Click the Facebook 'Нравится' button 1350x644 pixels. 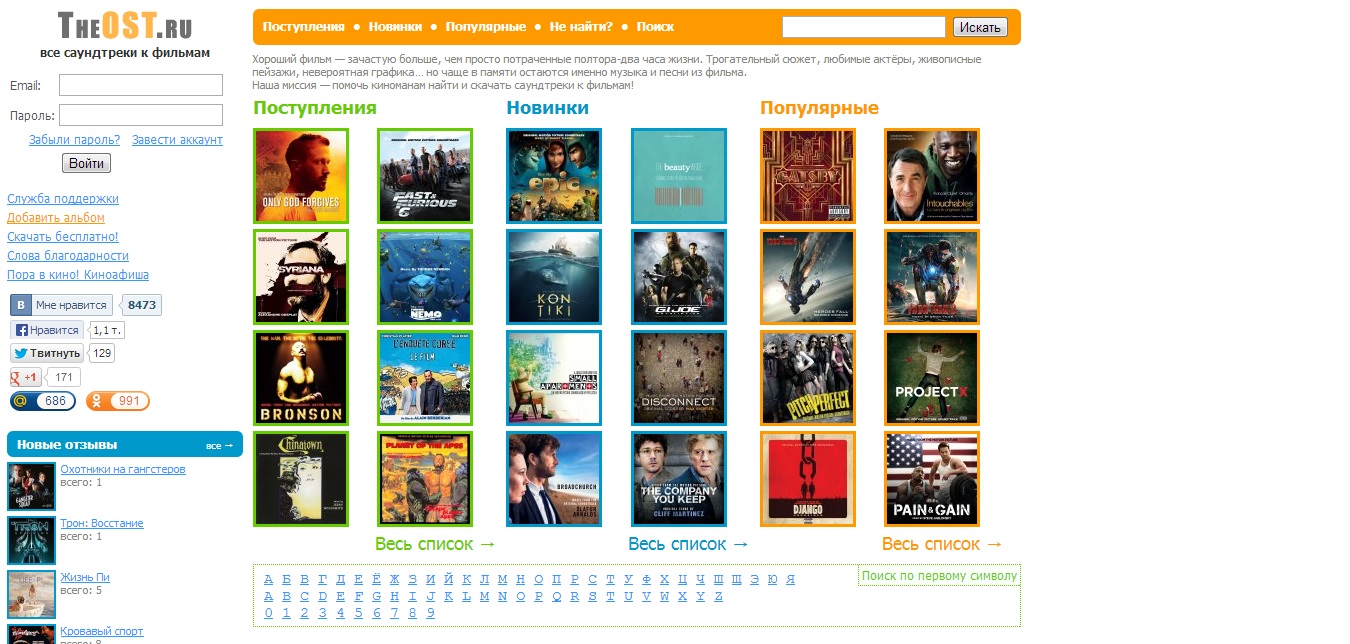(x=47, y=330)
